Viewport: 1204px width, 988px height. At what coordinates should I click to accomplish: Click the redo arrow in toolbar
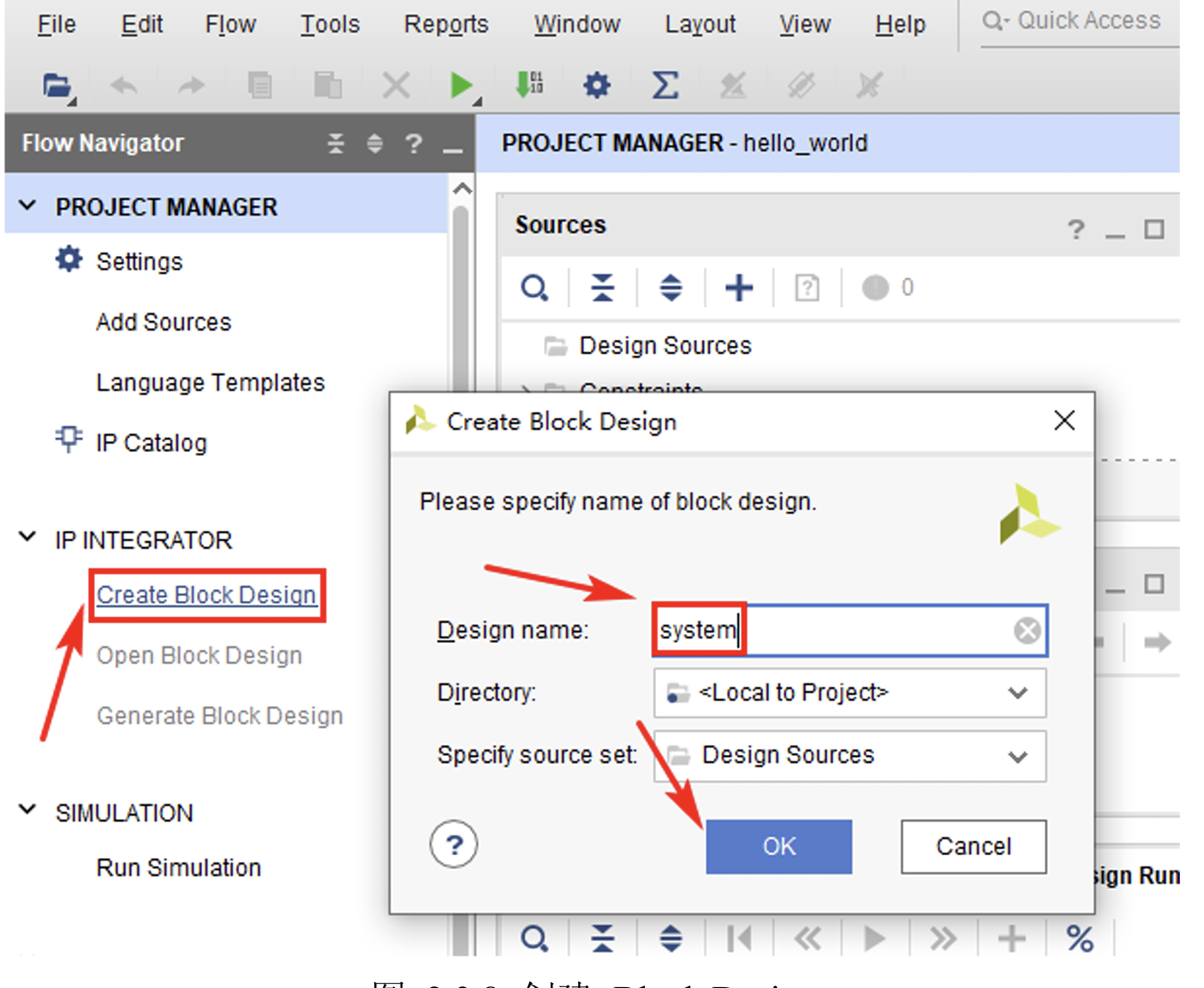(191, 86)
